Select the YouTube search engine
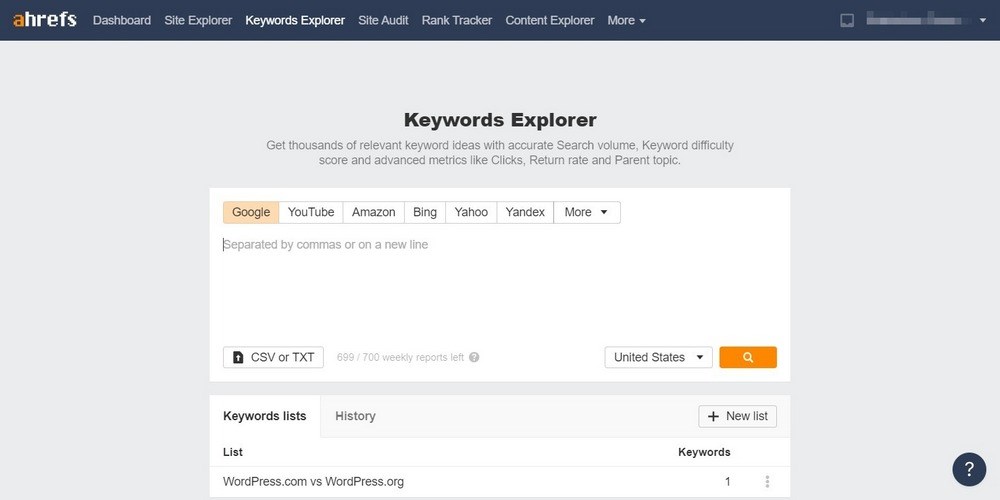Viewport: 1000px width, 500px height. [311, 212]
